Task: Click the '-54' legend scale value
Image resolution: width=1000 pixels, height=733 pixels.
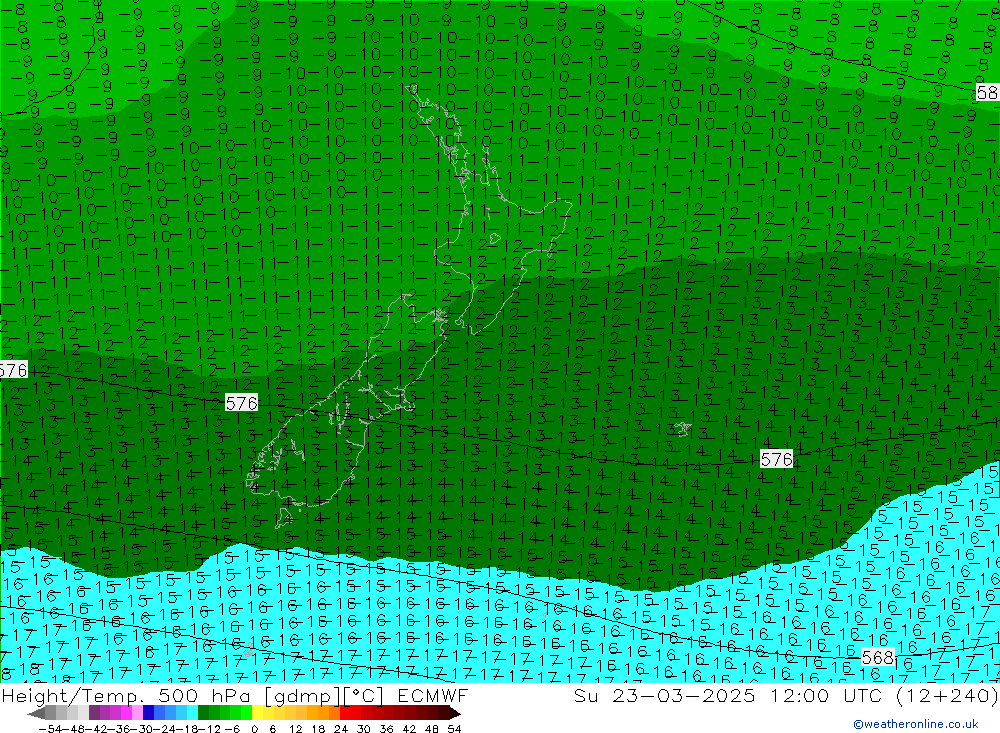Action: tap(50, 729)
